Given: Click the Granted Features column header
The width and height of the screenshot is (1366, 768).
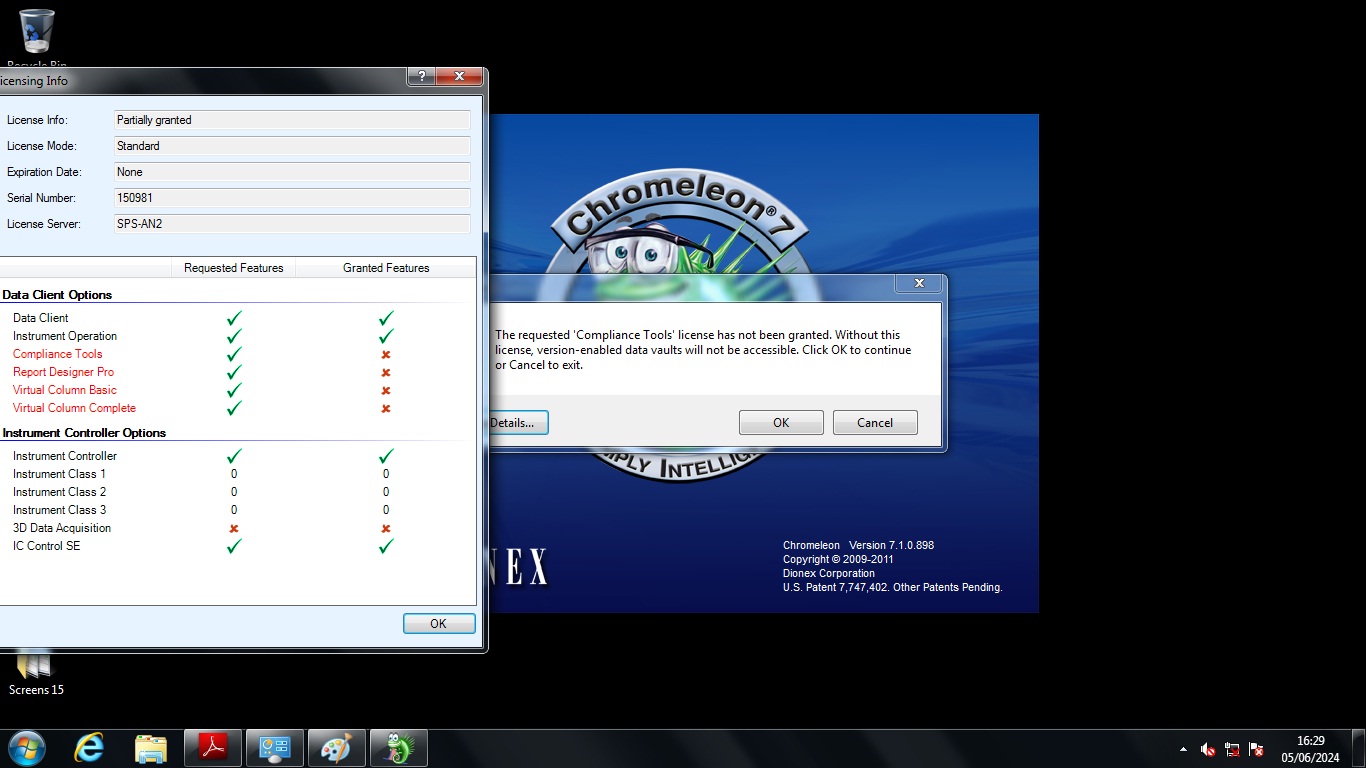Looking at the screenshot, I should click(x=386, y=268).
